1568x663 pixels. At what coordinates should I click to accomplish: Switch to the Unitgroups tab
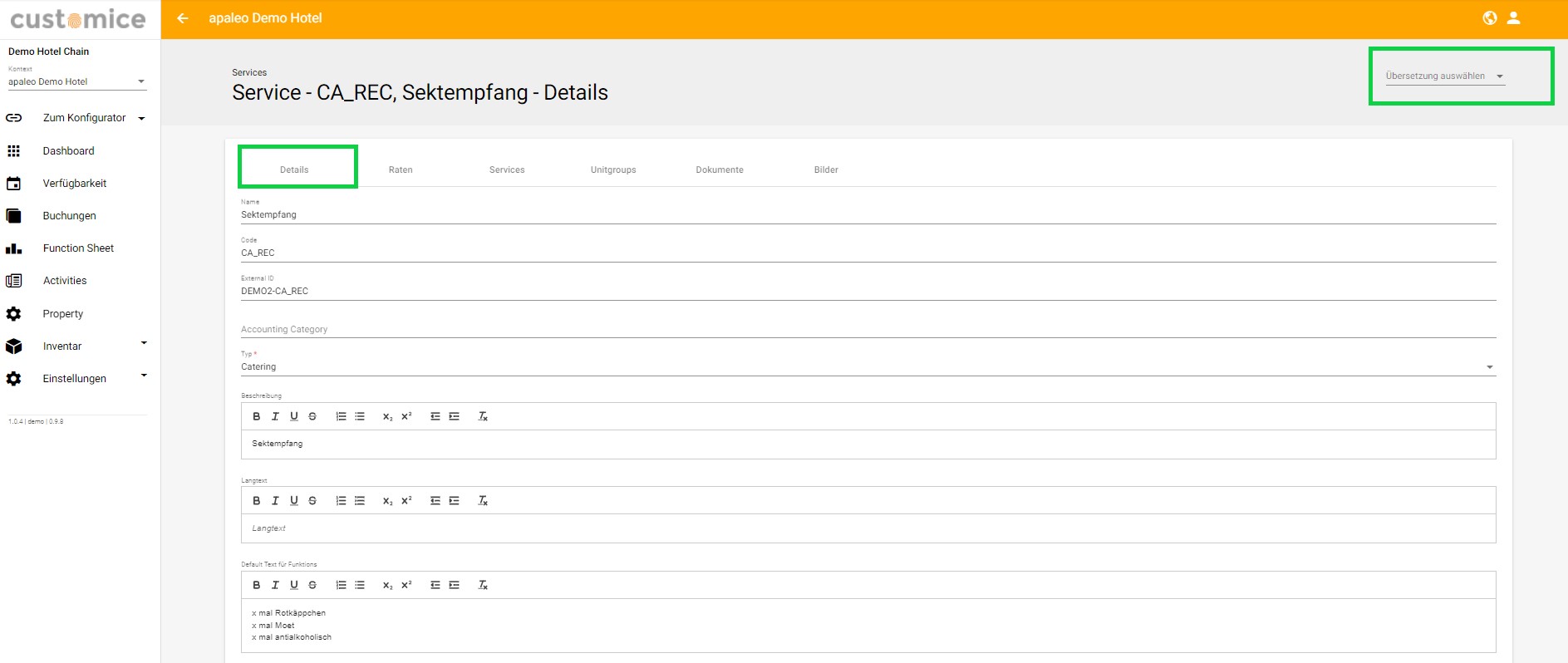click(613, 169)
